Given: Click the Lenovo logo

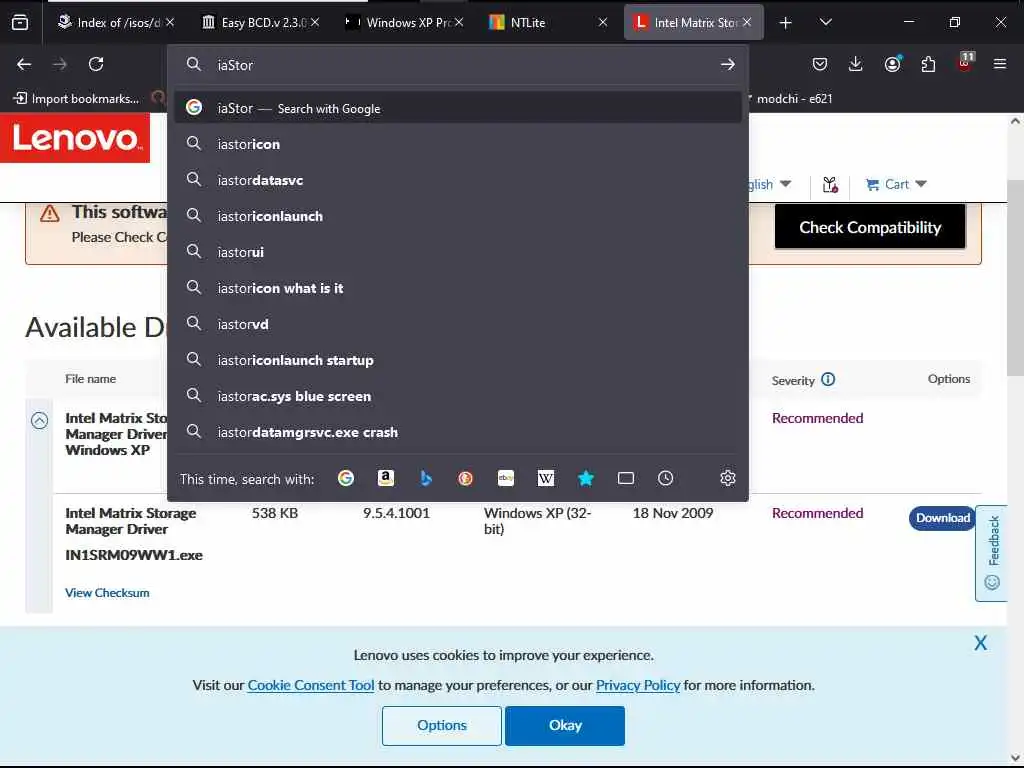Looking at the screenshot, I should coord(75,138).
